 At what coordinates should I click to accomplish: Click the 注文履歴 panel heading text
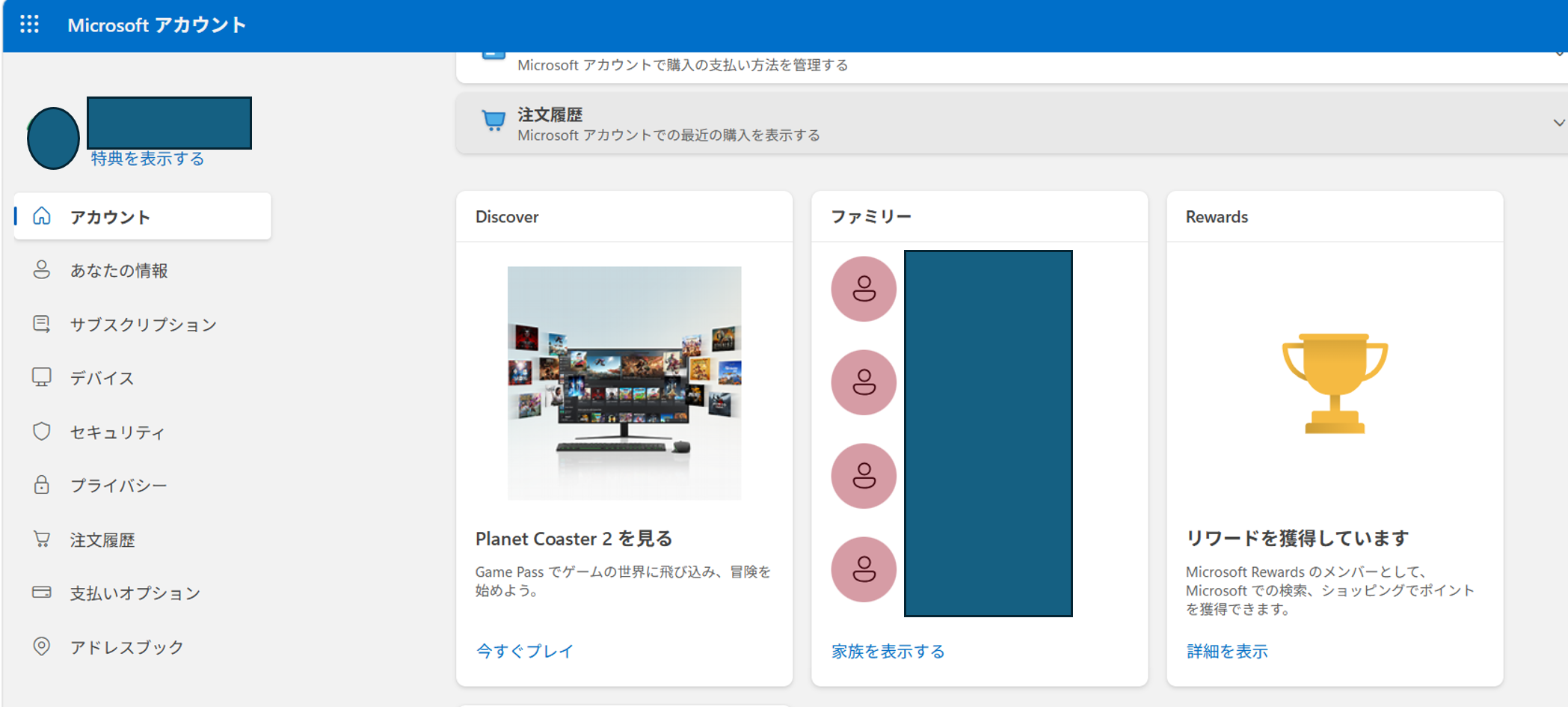(x=550, y=114)
